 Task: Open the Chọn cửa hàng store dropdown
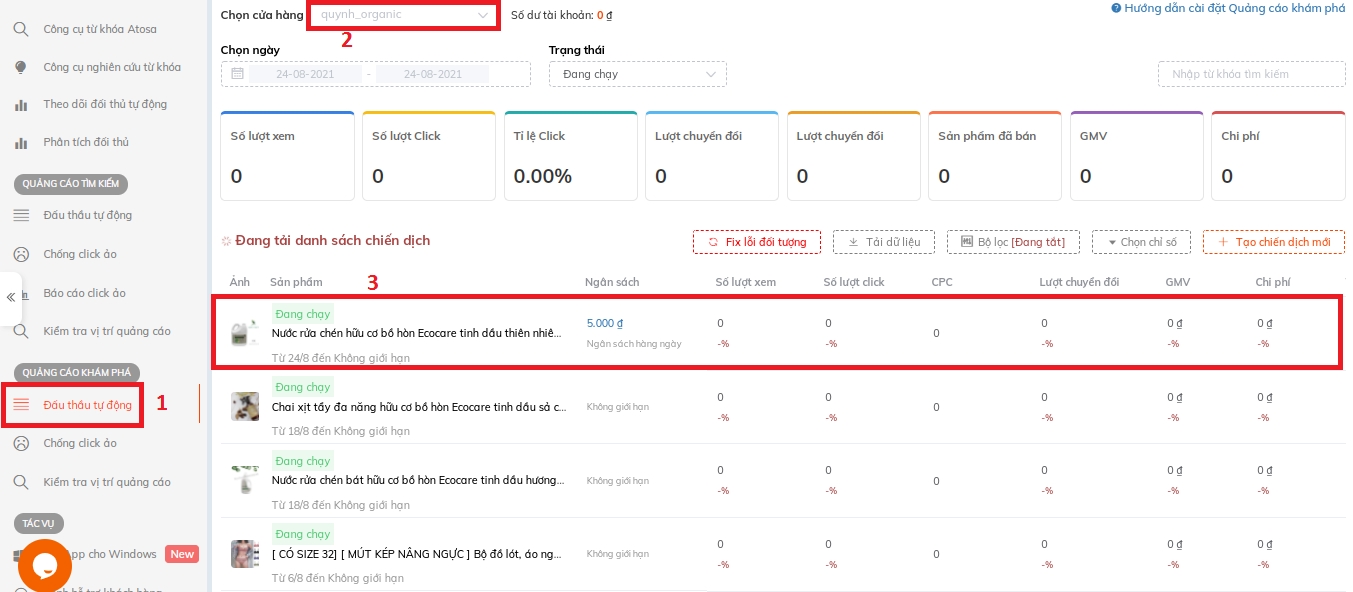(x=403, y=15)
